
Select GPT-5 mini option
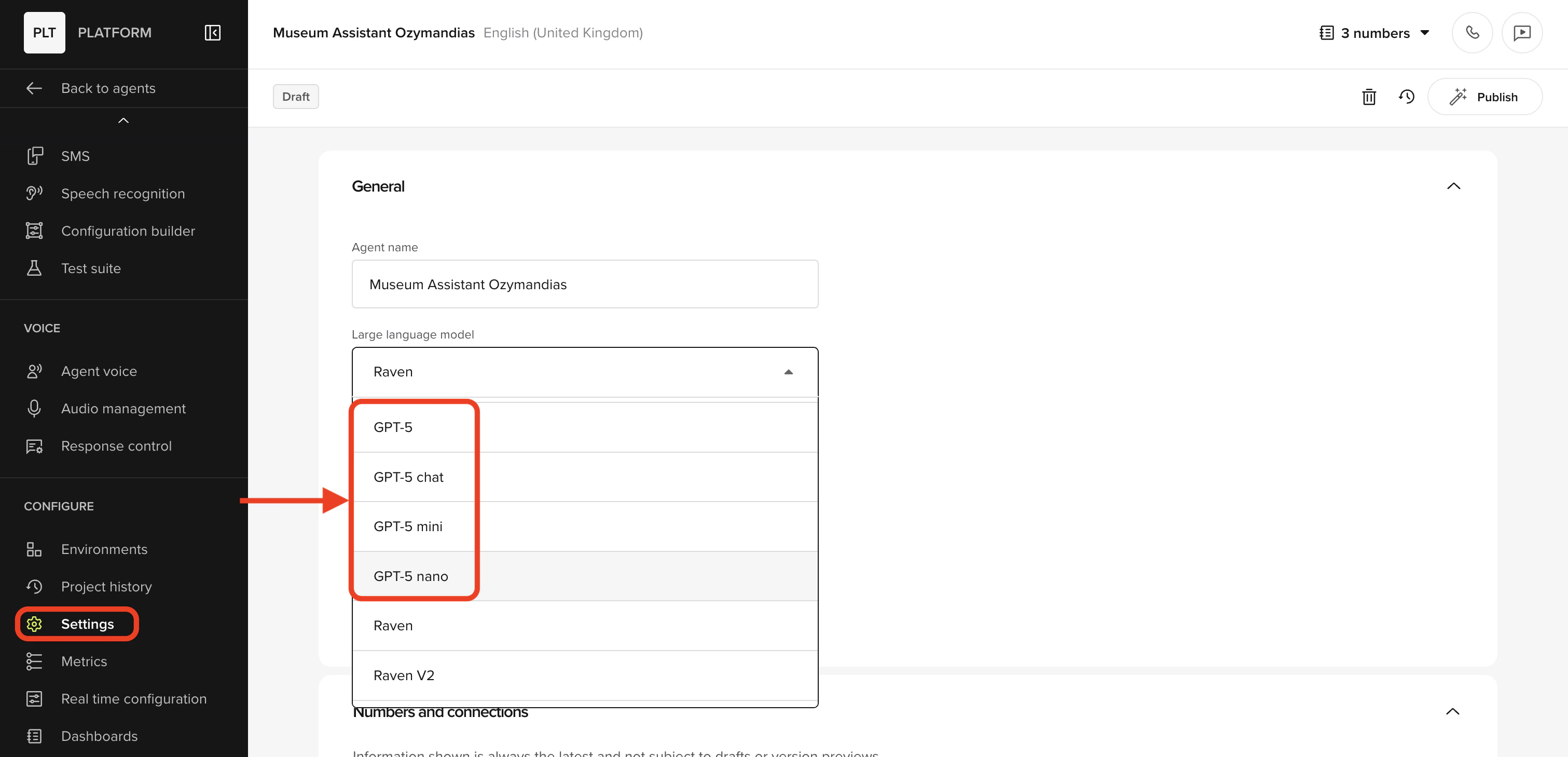(408, 526)
